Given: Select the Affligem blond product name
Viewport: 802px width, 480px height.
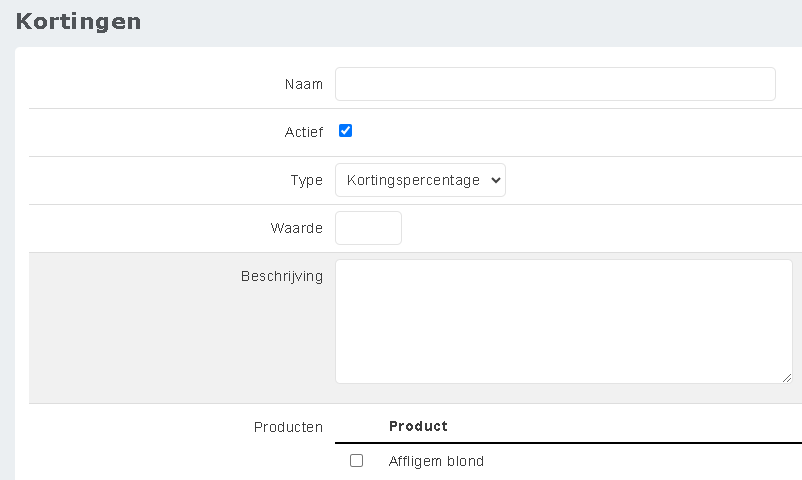Looking at the screenshot, I should click(436, 461).
